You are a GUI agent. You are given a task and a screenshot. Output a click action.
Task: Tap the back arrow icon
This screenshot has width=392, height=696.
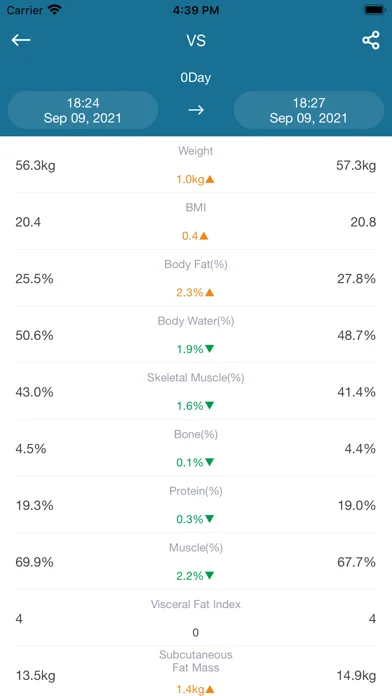pos(21,40)
